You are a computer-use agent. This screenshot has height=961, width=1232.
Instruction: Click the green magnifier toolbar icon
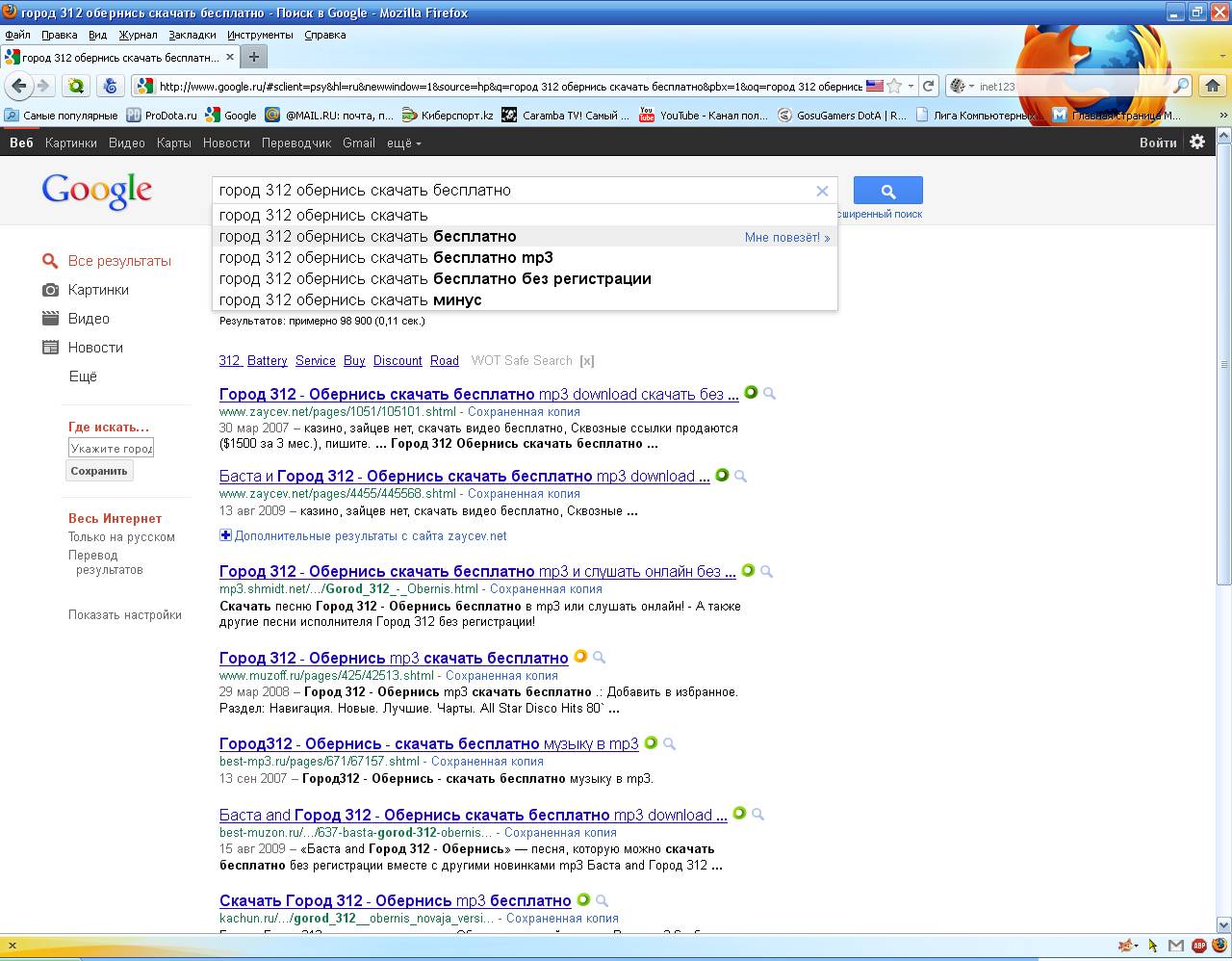tap(76, 86)
